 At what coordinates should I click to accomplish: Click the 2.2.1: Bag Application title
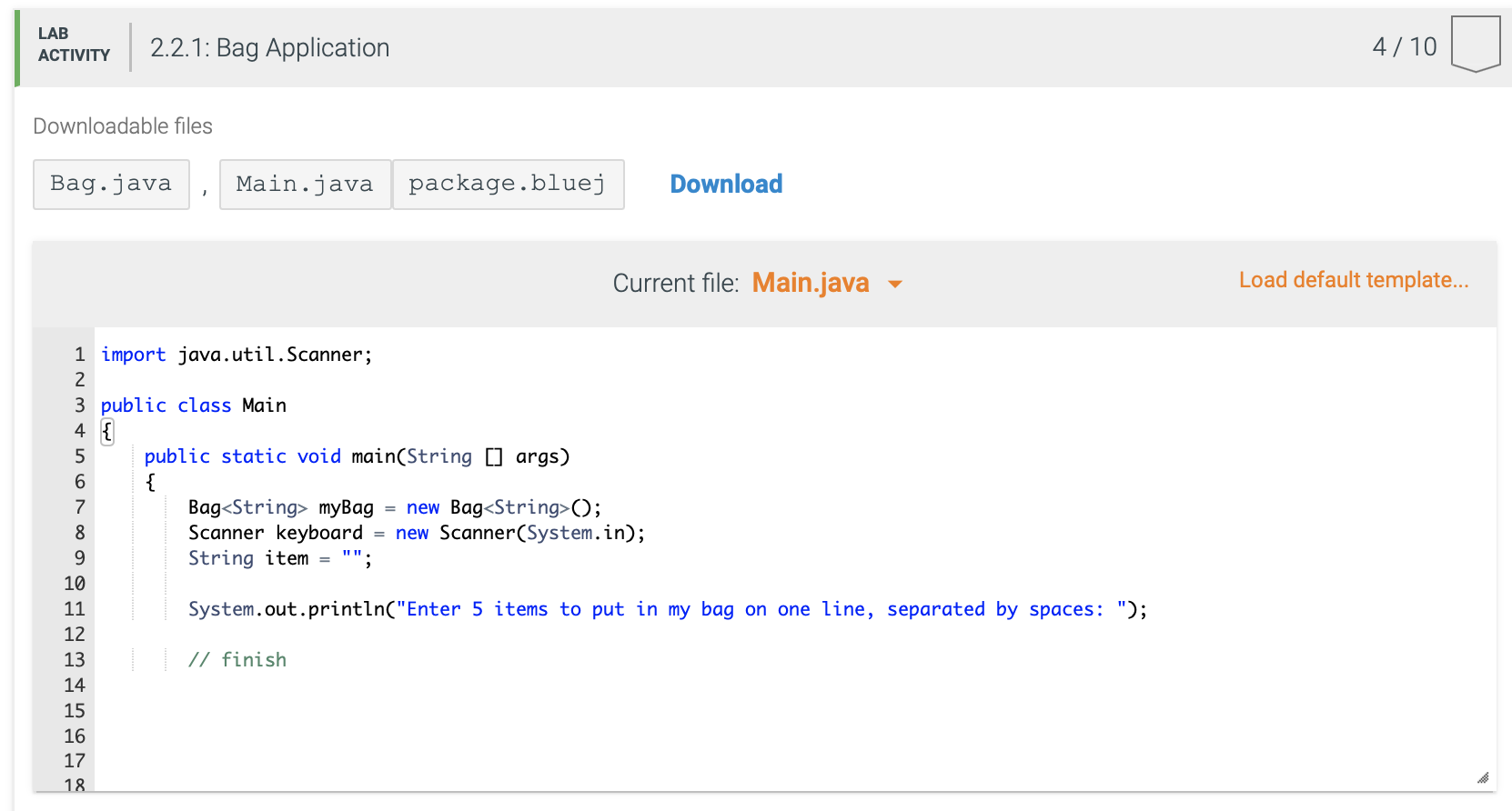[x=269, y=48]
